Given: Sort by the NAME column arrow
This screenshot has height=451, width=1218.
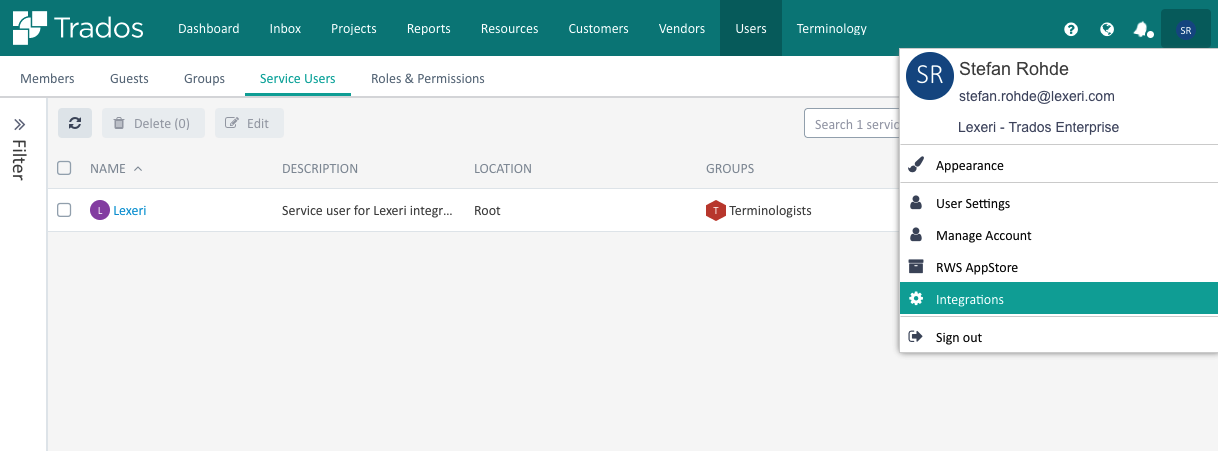Looking at the screenshot, I should pyautogui.click(x=138, y=168).
